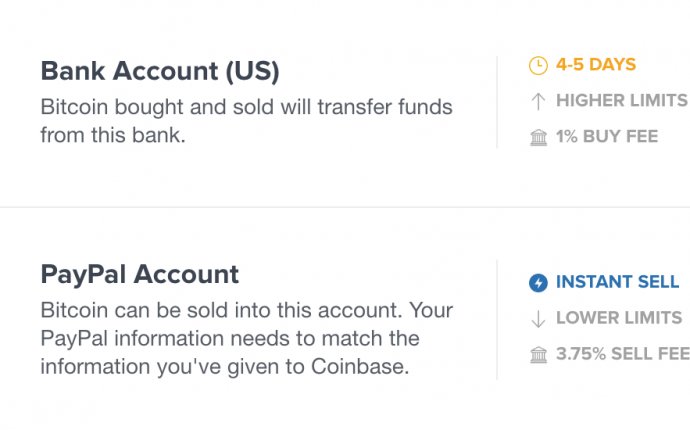
Task: Click the 4-5 DAYS label
Action: coord(596,65)
